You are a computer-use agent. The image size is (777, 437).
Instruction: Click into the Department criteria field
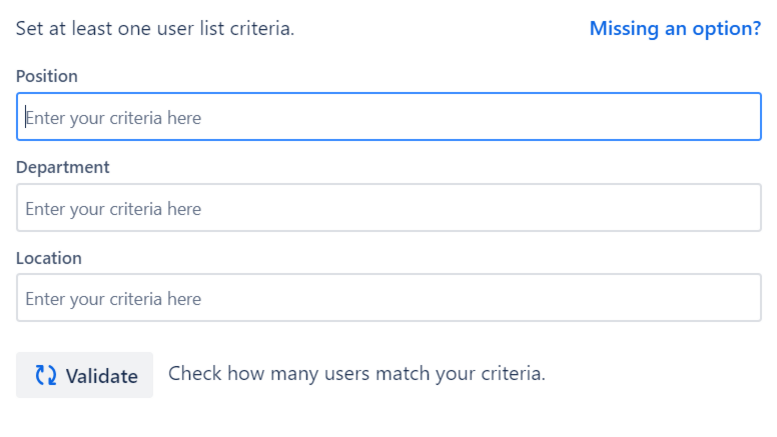click(388, 208)
